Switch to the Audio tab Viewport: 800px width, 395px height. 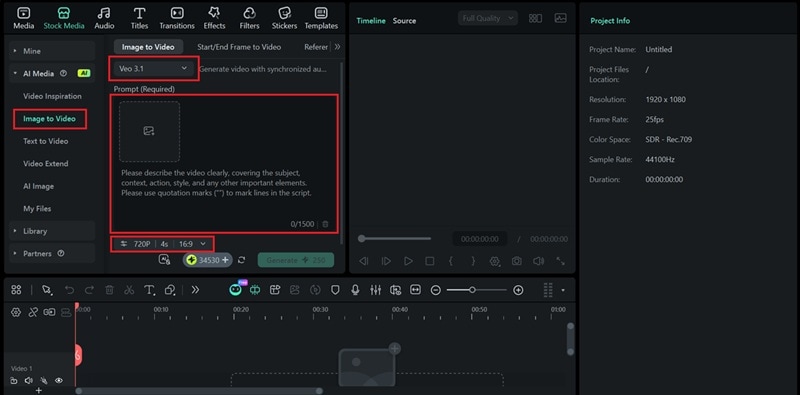tap(104, 18)
